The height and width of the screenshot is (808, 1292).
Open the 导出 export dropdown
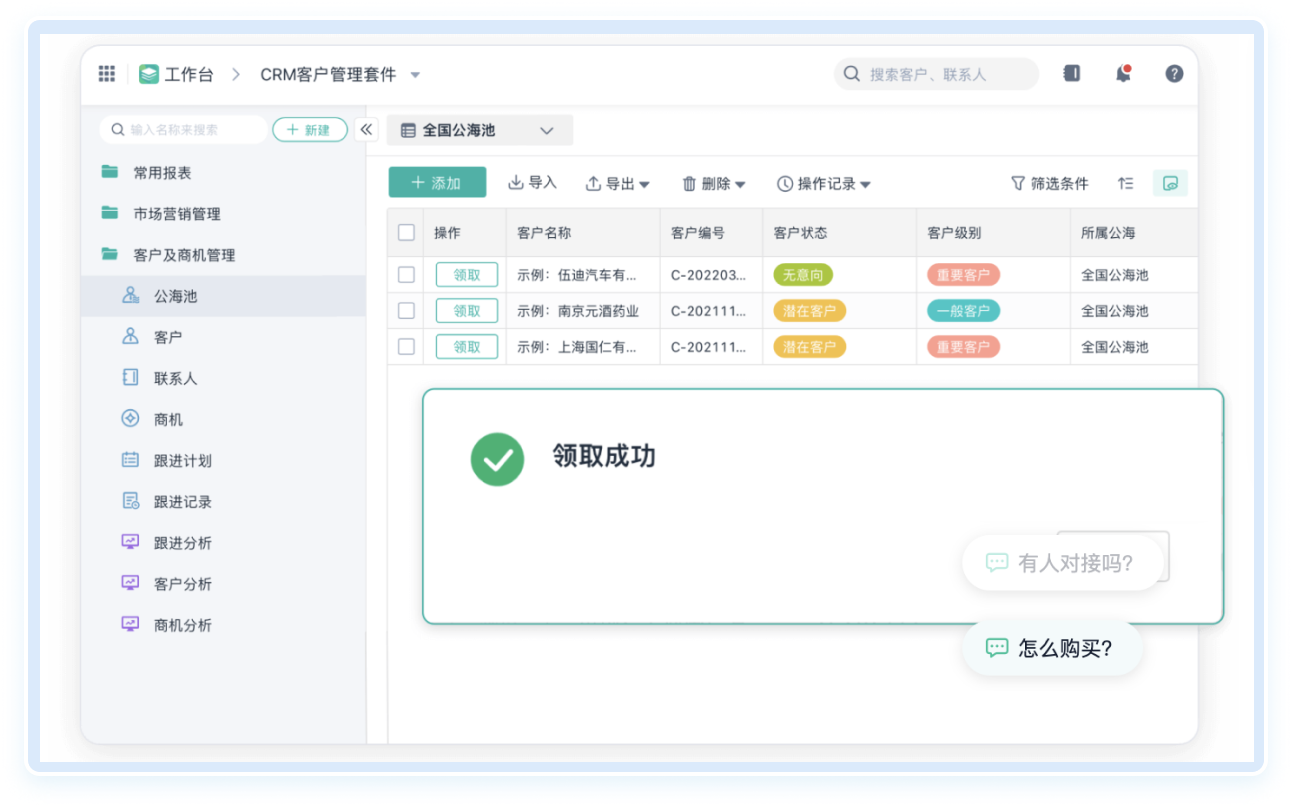(618, 183)
